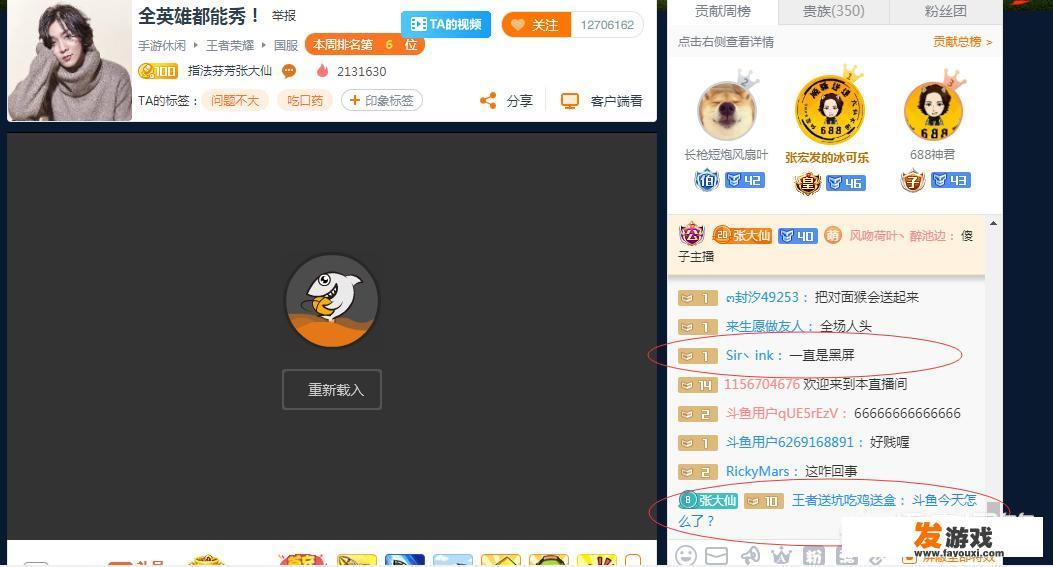Click the 举报 report link beside title
The height and width of the screenshot is (567, 1053).
[284, 15]
